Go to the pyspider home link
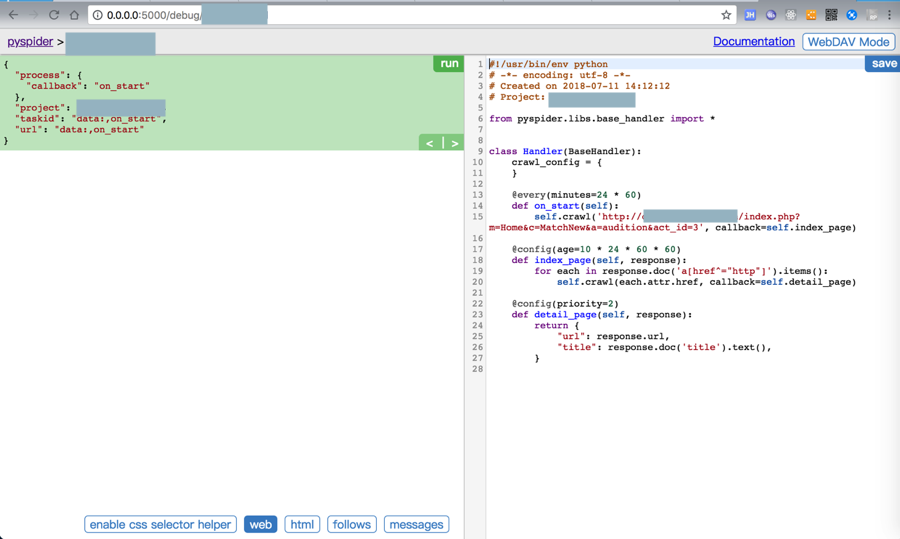 point(30,41)
